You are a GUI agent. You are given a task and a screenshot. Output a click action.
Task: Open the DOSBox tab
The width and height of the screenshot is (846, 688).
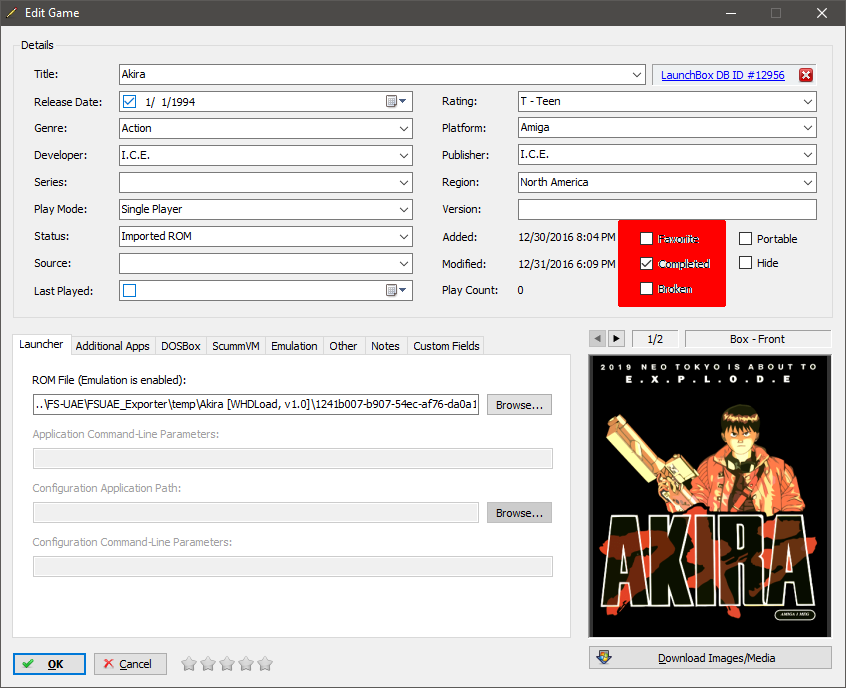[181, 346]
